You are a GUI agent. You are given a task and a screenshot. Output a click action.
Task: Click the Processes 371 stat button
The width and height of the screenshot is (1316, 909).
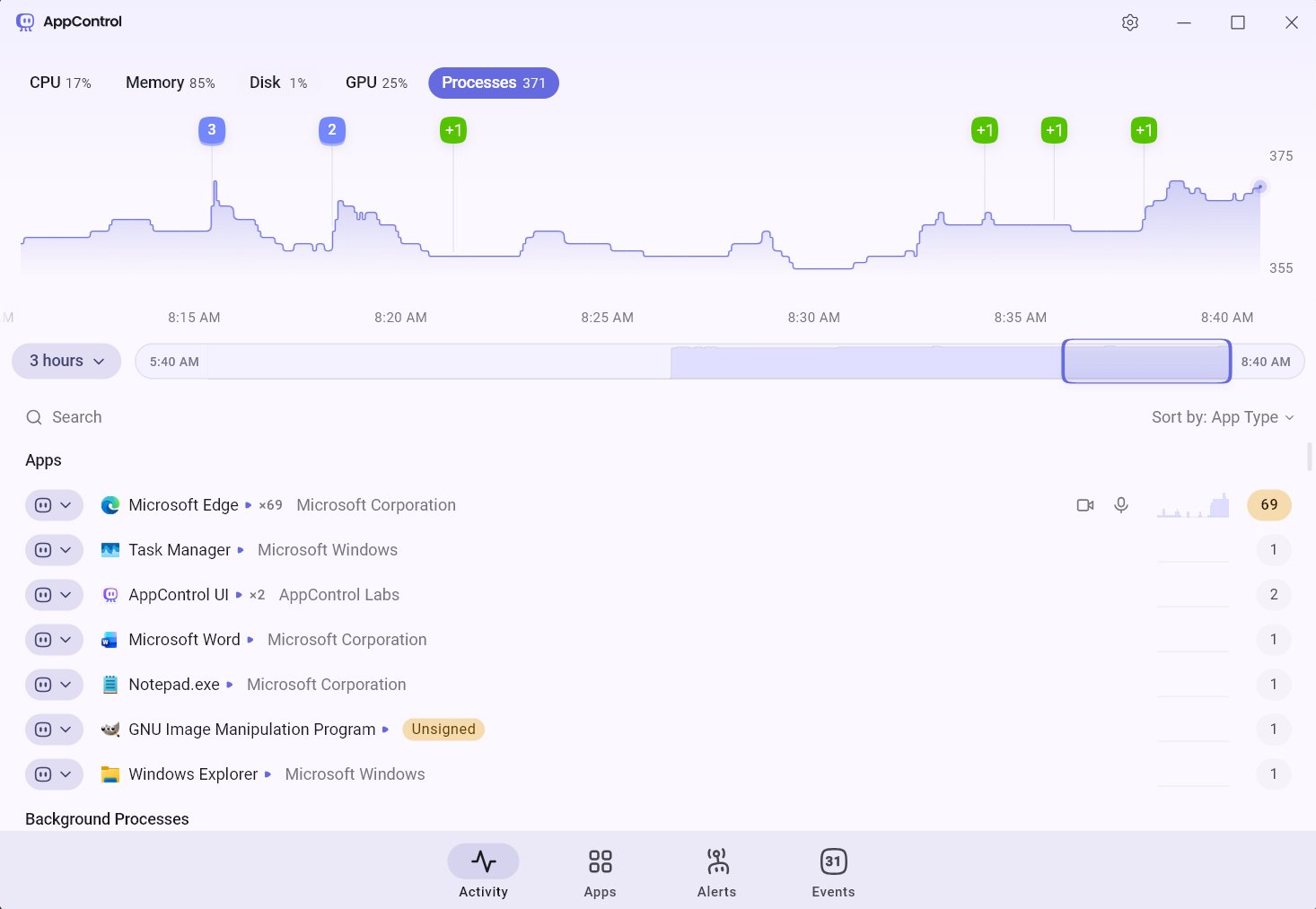point(493,83)
